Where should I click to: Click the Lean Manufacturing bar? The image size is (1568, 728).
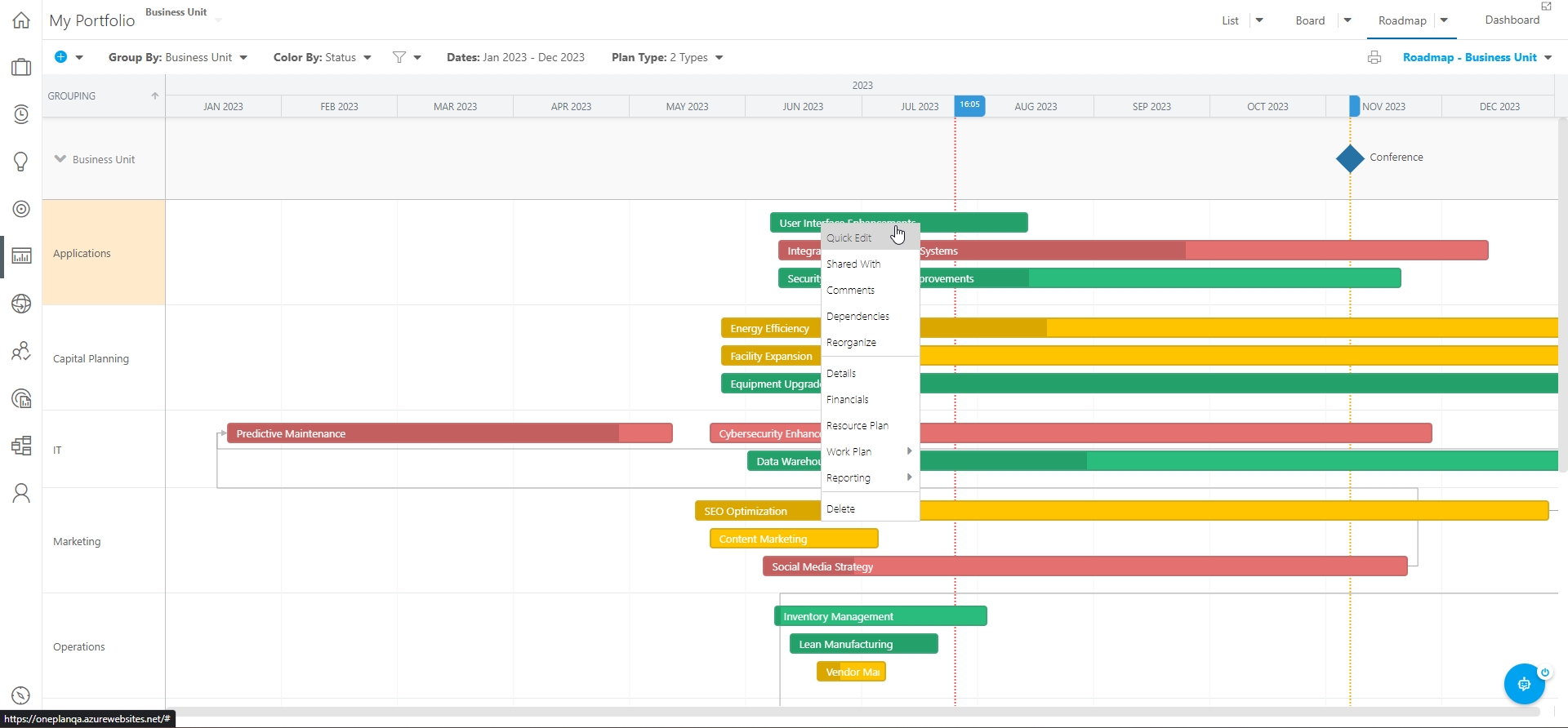(863, 644)
